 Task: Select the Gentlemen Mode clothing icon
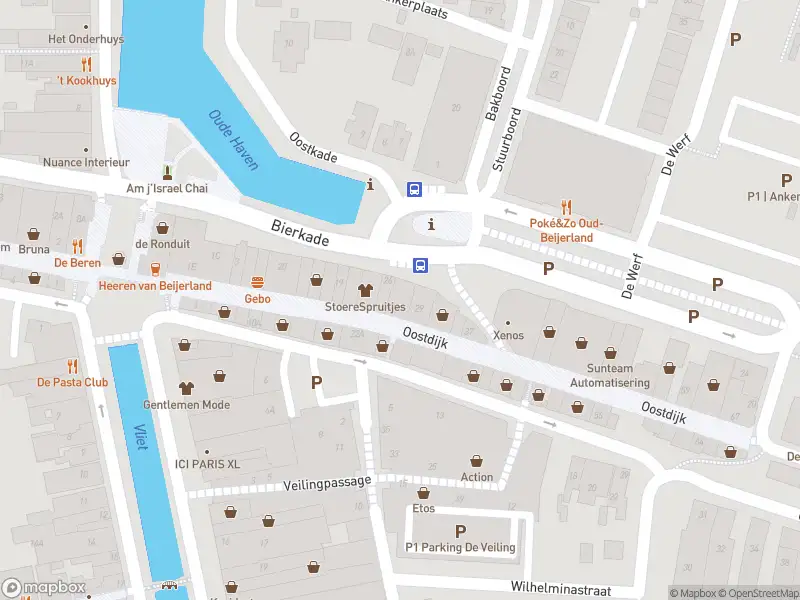point(186,388)
